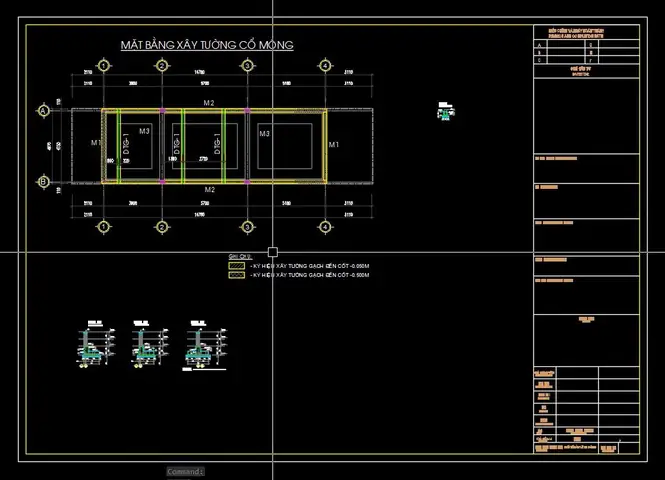665x480 pixels.
Task: Pick the magenta column at axis B-2
Action: (x=162, y=182)
